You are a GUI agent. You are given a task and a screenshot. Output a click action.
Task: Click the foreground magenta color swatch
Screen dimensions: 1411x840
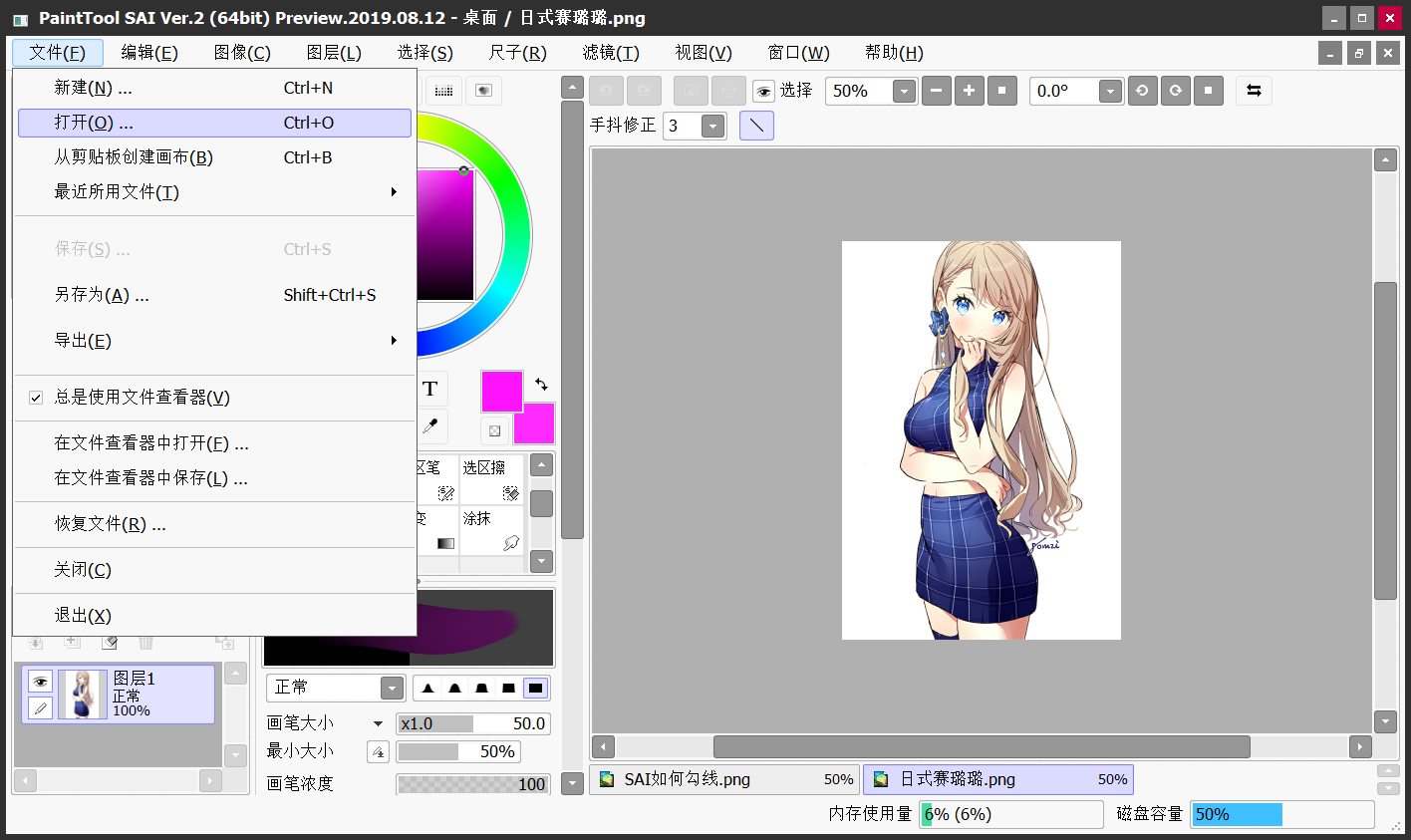pyautogui.click(x=501, y=391)
